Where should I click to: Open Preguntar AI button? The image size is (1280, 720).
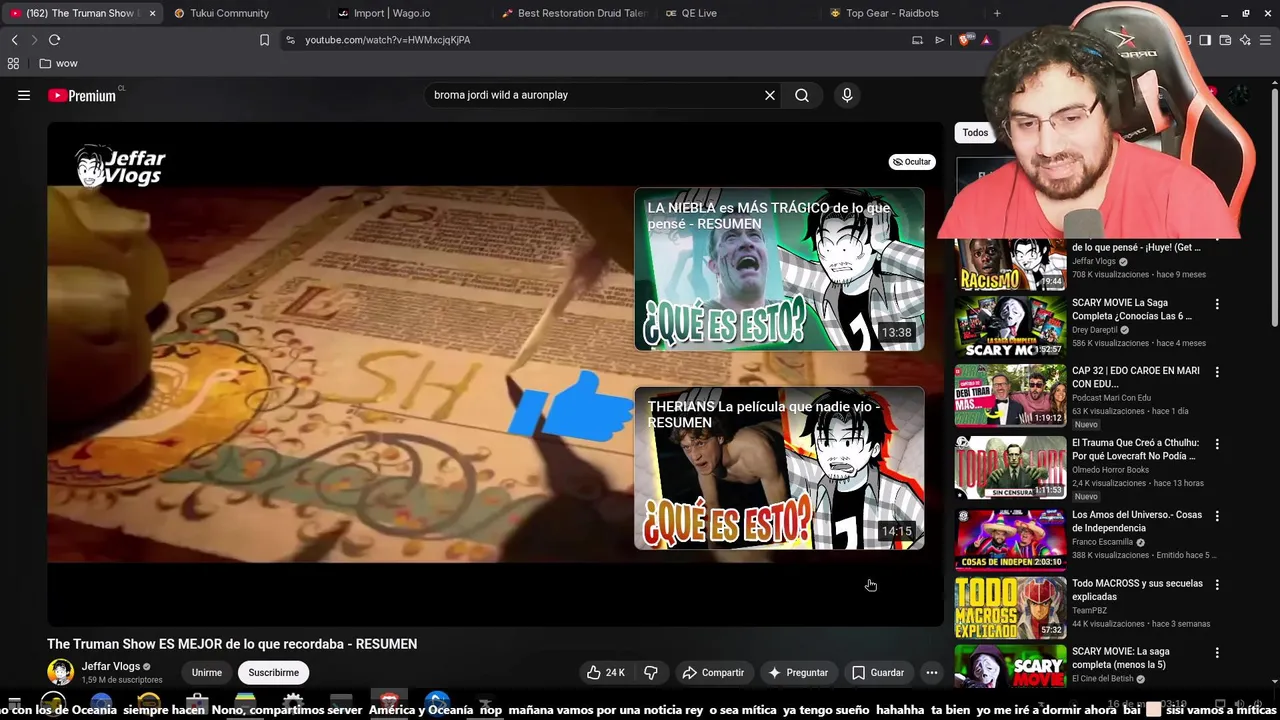(x=798, y=673)
